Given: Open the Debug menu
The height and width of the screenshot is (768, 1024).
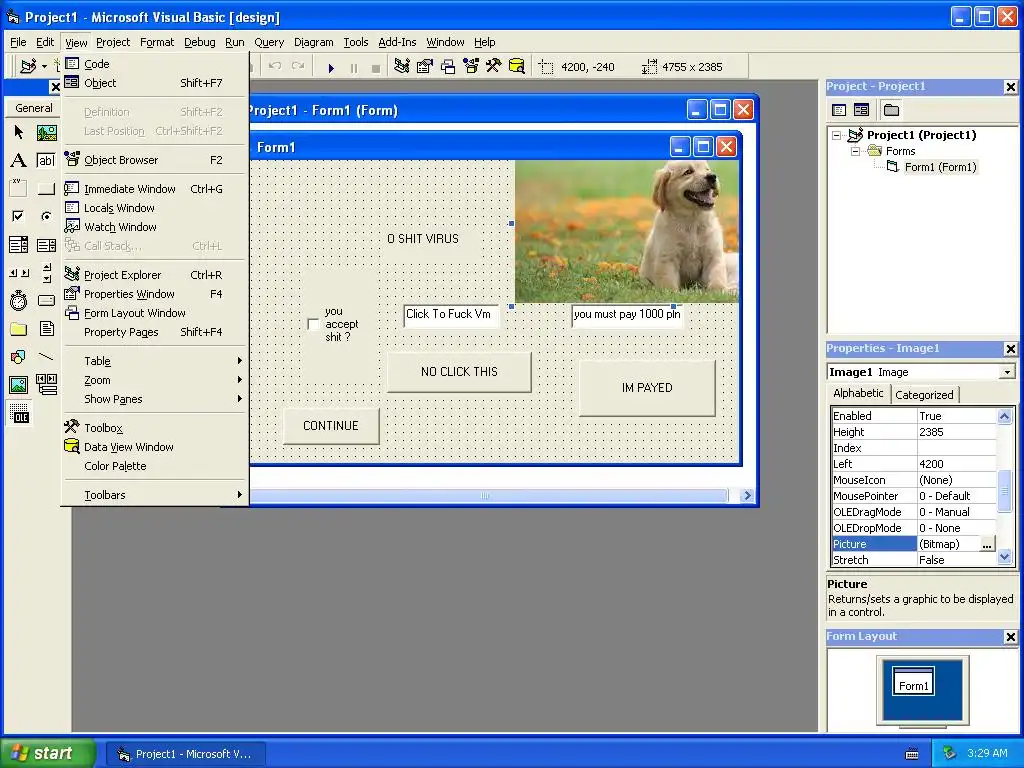Looking at the screenshot, I should (199, 42).
